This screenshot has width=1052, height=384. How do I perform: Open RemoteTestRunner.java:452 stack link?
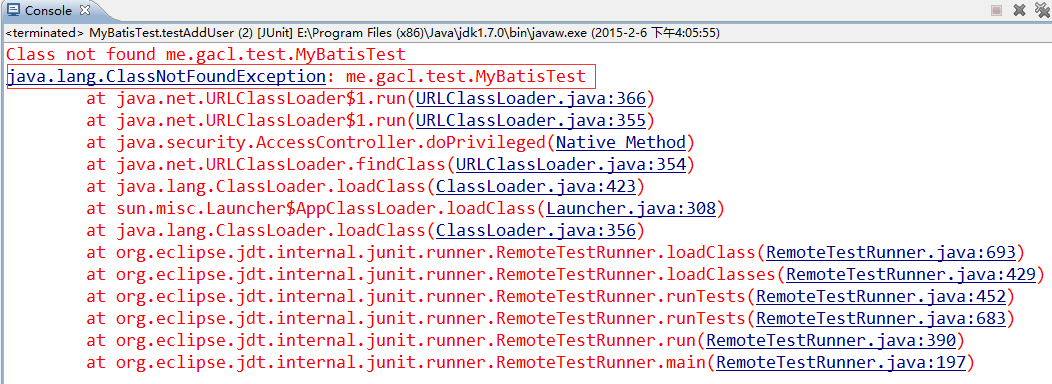click(881, 296)
